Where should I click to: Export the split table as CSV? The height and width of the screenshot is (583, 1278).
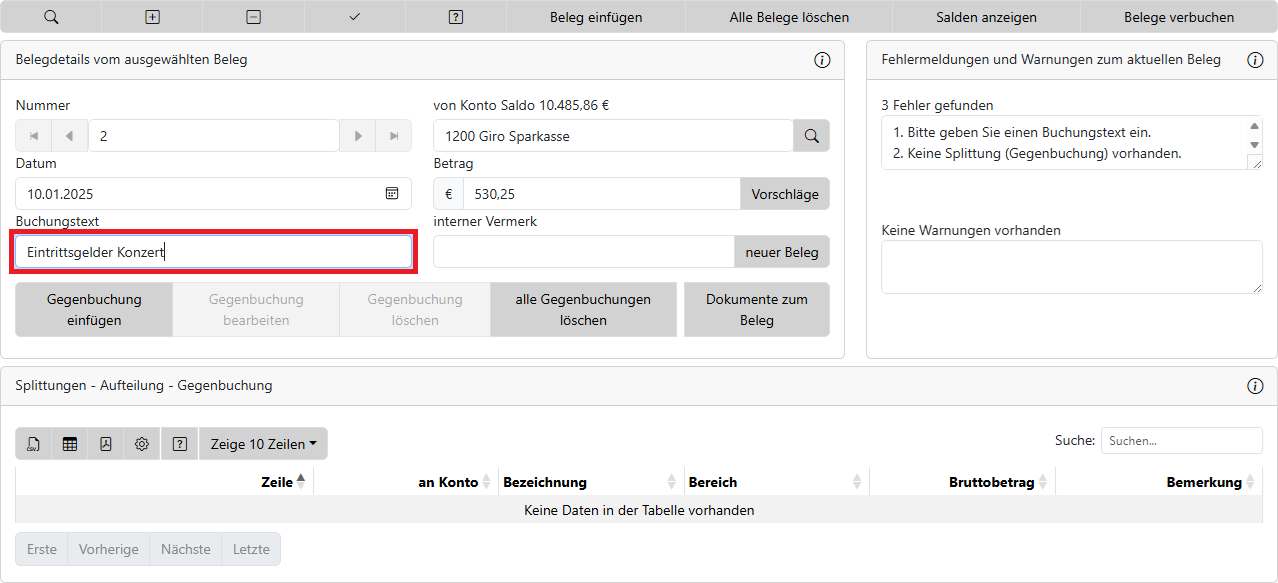pos(34,444)
